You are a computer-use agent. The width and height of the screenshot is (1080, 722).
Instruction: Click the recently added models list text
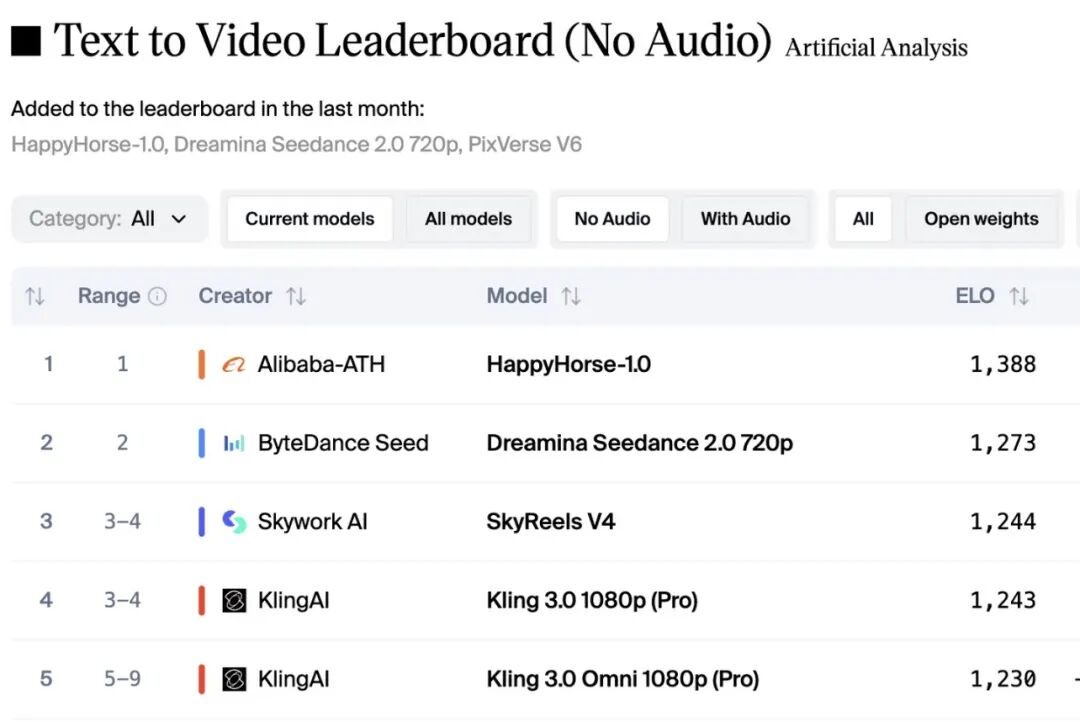tap(296, 145)
